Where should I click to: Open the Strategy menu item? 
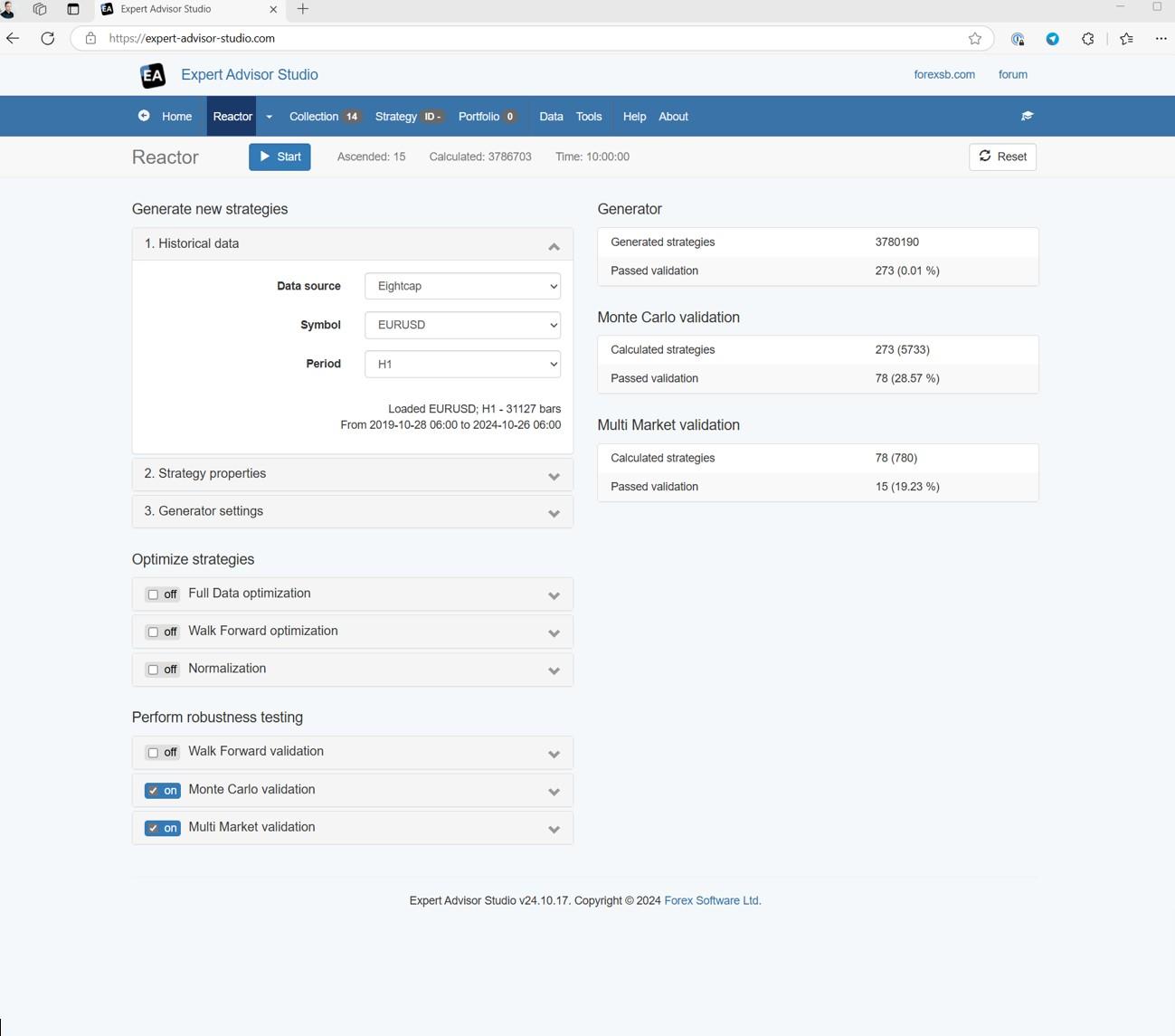coord(409,117)
